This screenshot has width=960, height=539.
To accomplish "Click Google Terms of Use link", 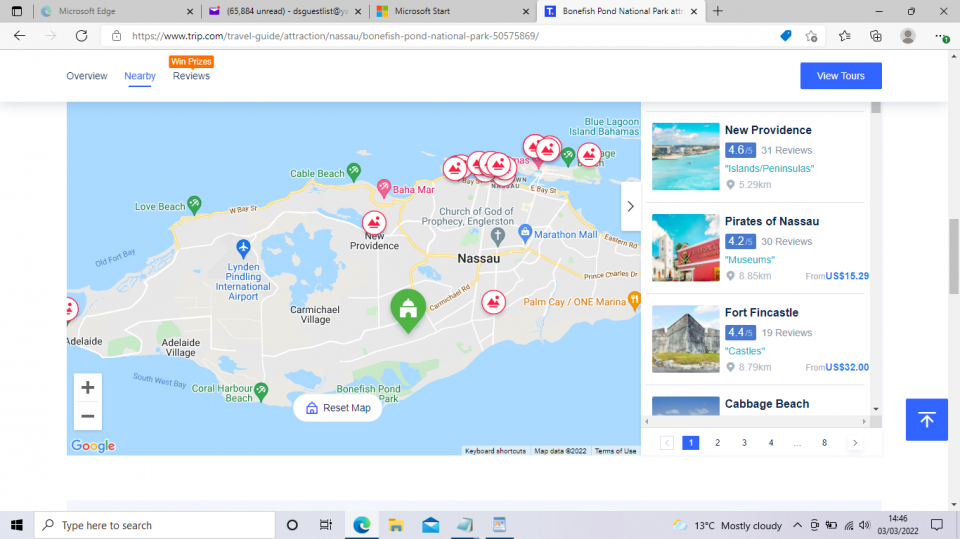I will [615, 451].
